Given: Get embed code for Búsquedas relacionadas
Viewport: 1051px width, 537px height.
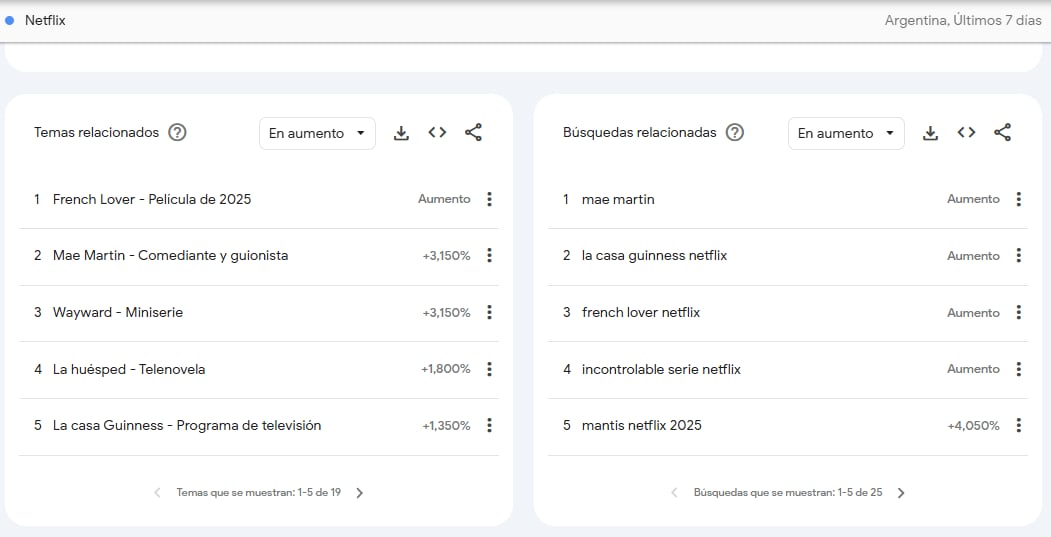Looking at the screenshot, I should [966, 133].
